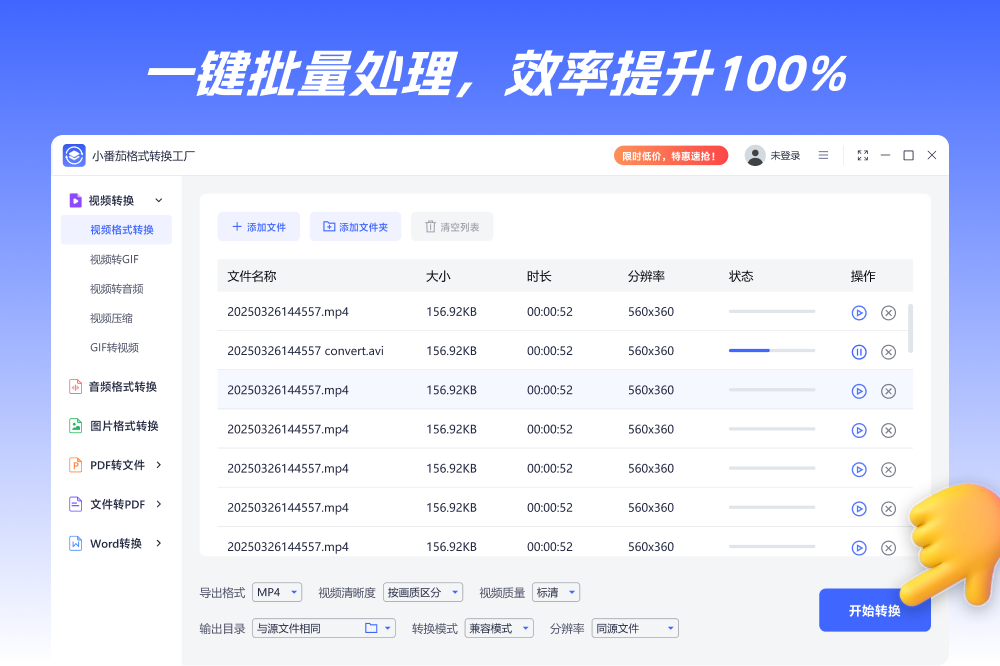Remove the convert.avi file using its X icon
Screen dimensions: 1000x666
pos(888,351)
